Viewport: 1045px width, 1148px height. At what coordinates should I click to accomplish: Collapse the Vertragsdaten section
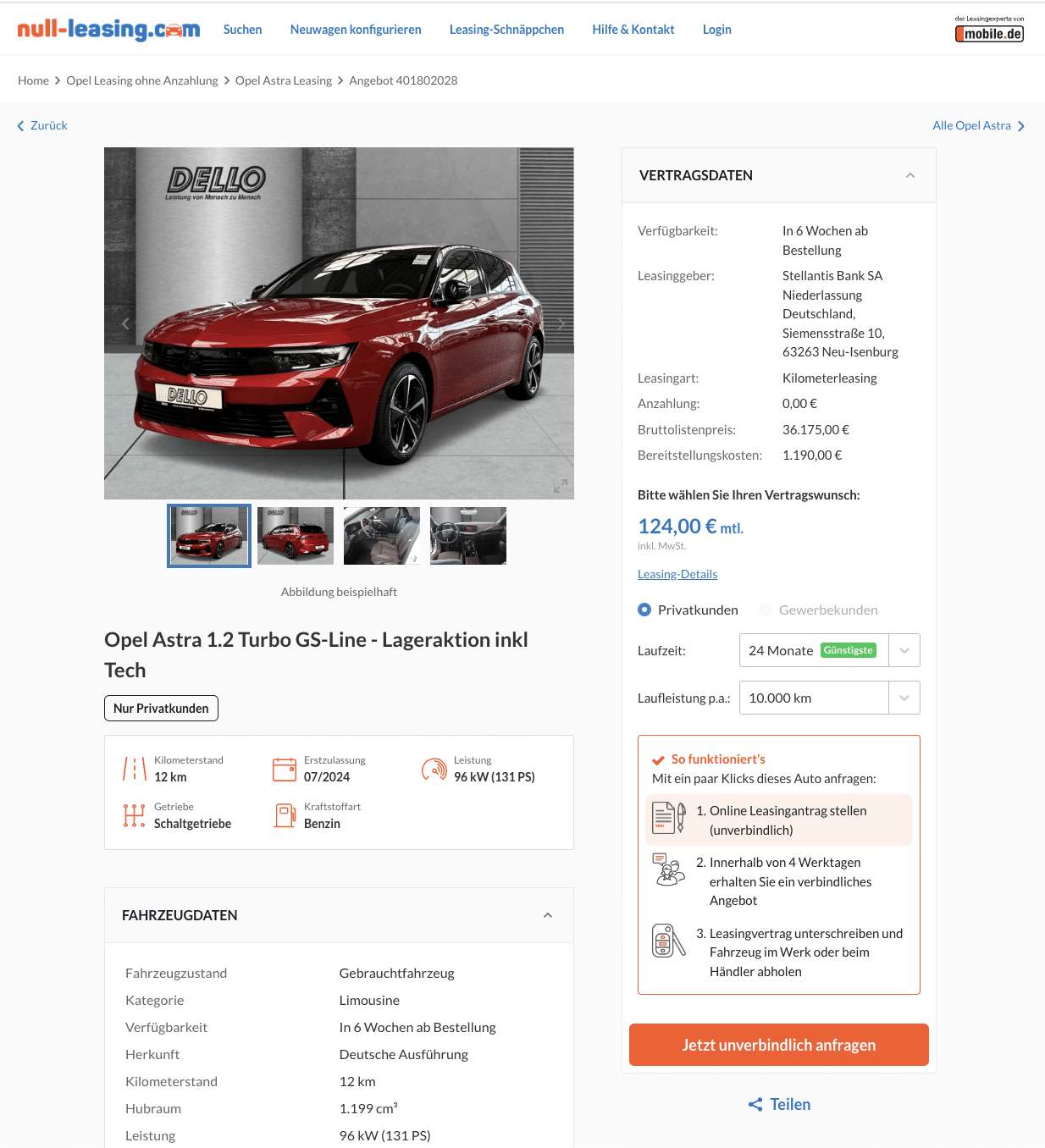[910, 175]
